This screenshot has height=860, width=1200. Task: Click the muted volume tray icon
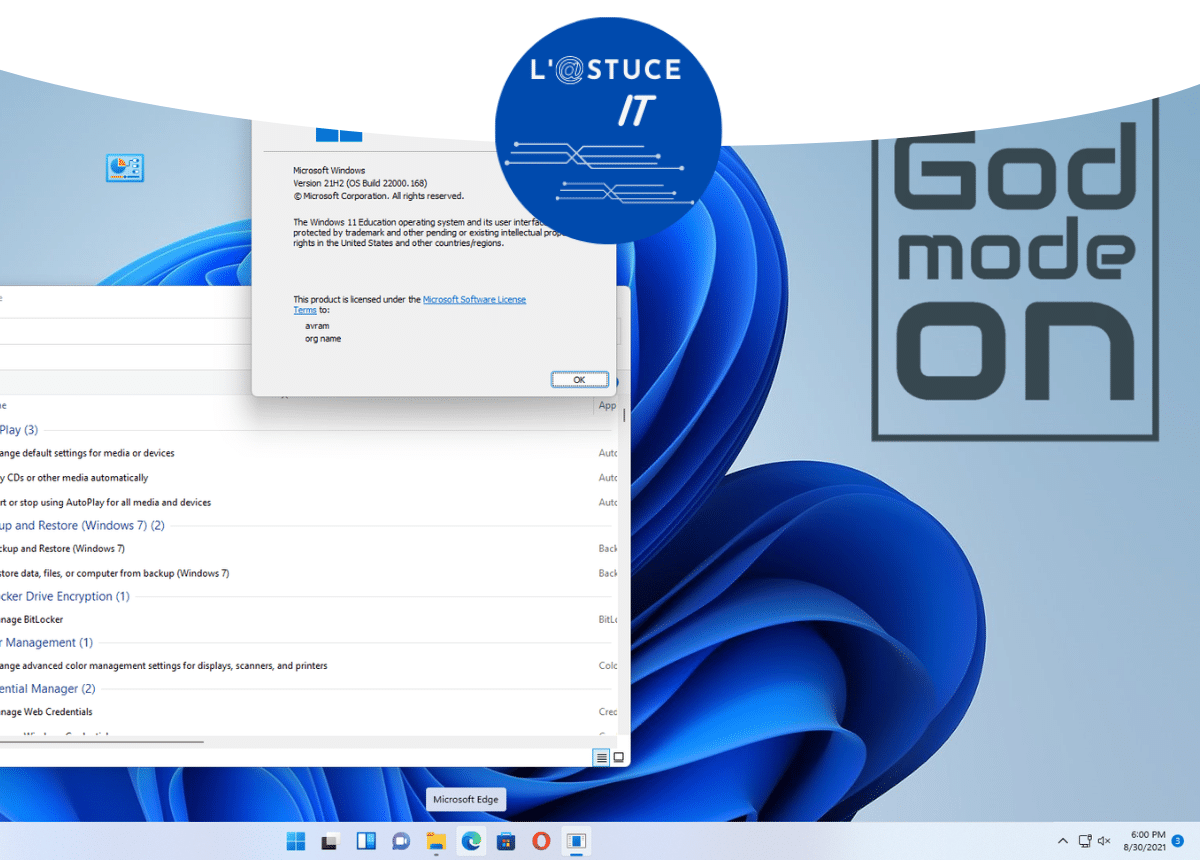coord(1105,841)
